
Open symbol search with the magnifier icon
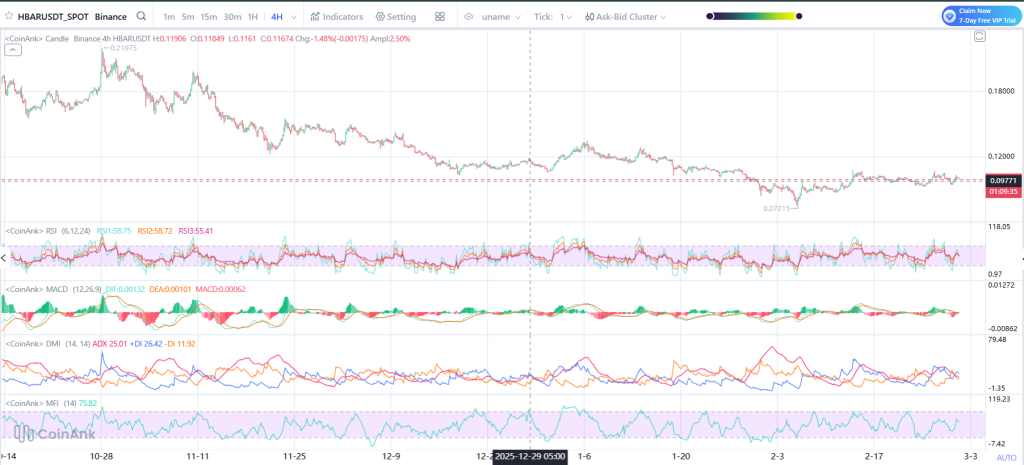(x=141, y=17)
